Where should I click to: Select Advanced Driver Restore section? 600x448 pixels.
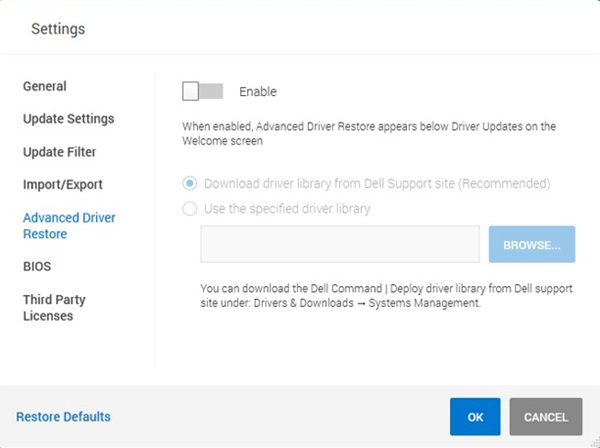[69, 225]
